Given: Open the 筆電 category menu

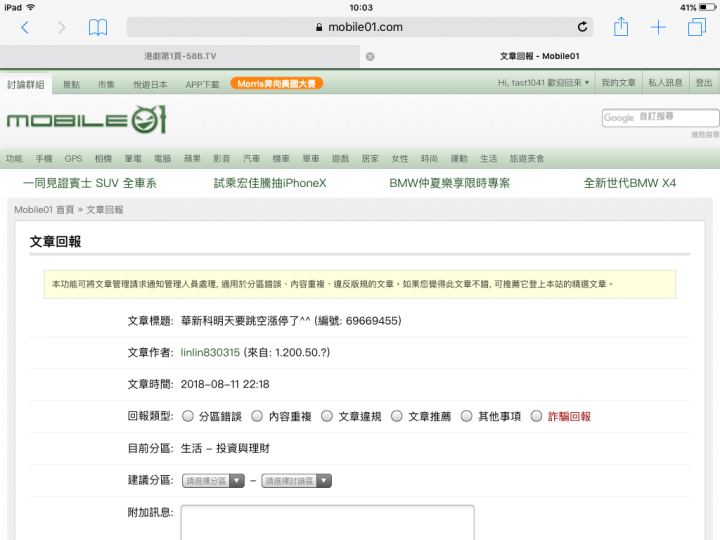Looking at the screenshot, I should coord(133,158).
